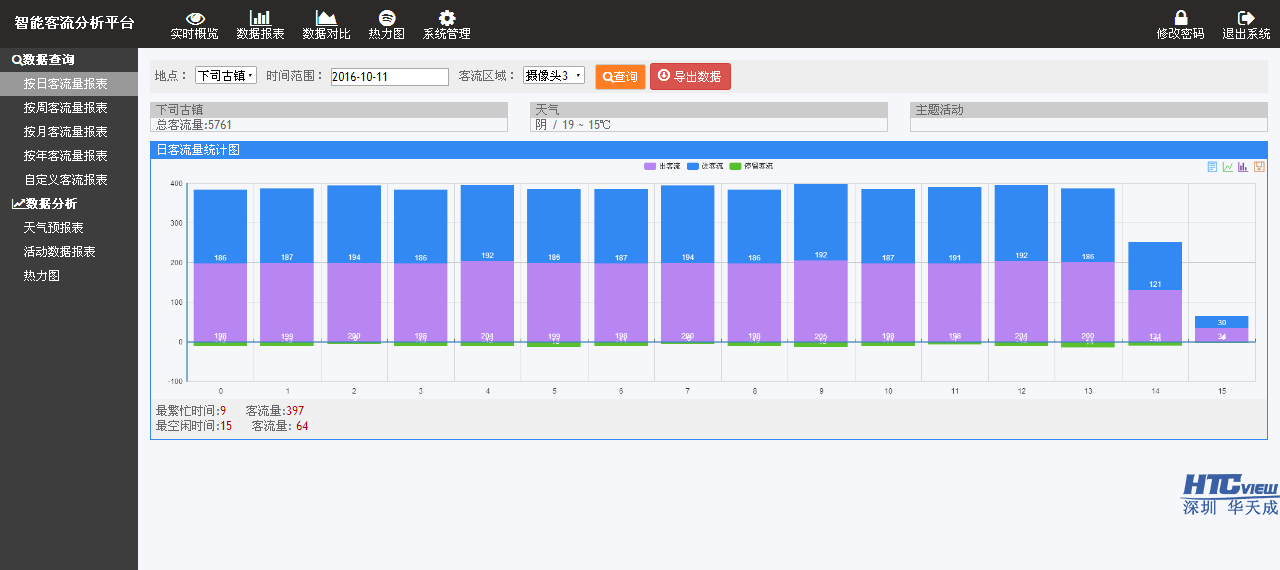Open the 地点 location dropdown
This screenshot has width=1280, height=570.
click(225, 76)
